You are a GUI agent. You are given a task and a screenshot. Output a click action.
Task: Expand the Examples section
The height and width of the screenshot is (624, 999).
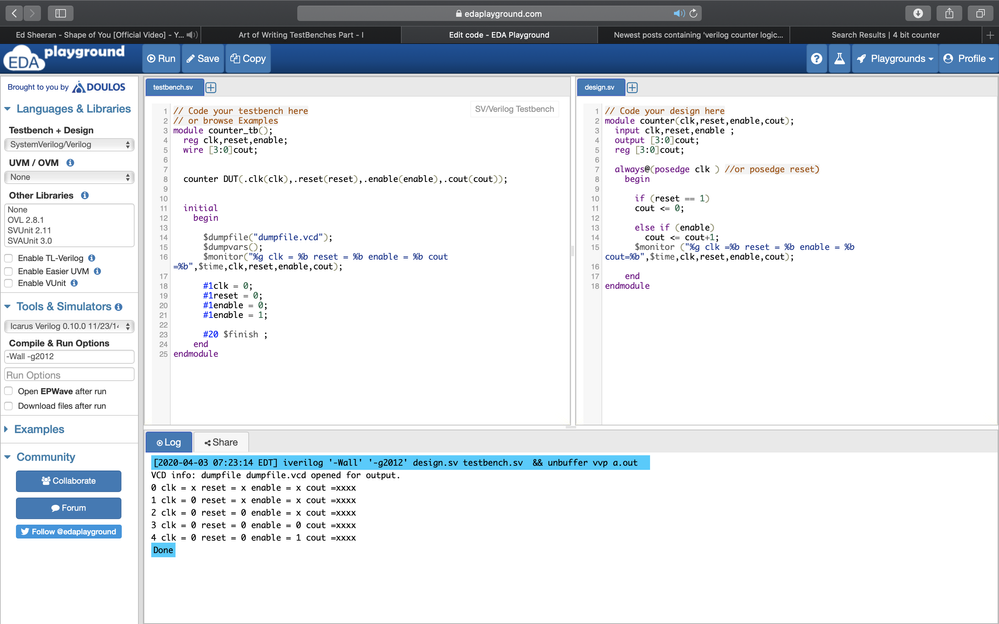pyautogui.click(x=39, y=429)
